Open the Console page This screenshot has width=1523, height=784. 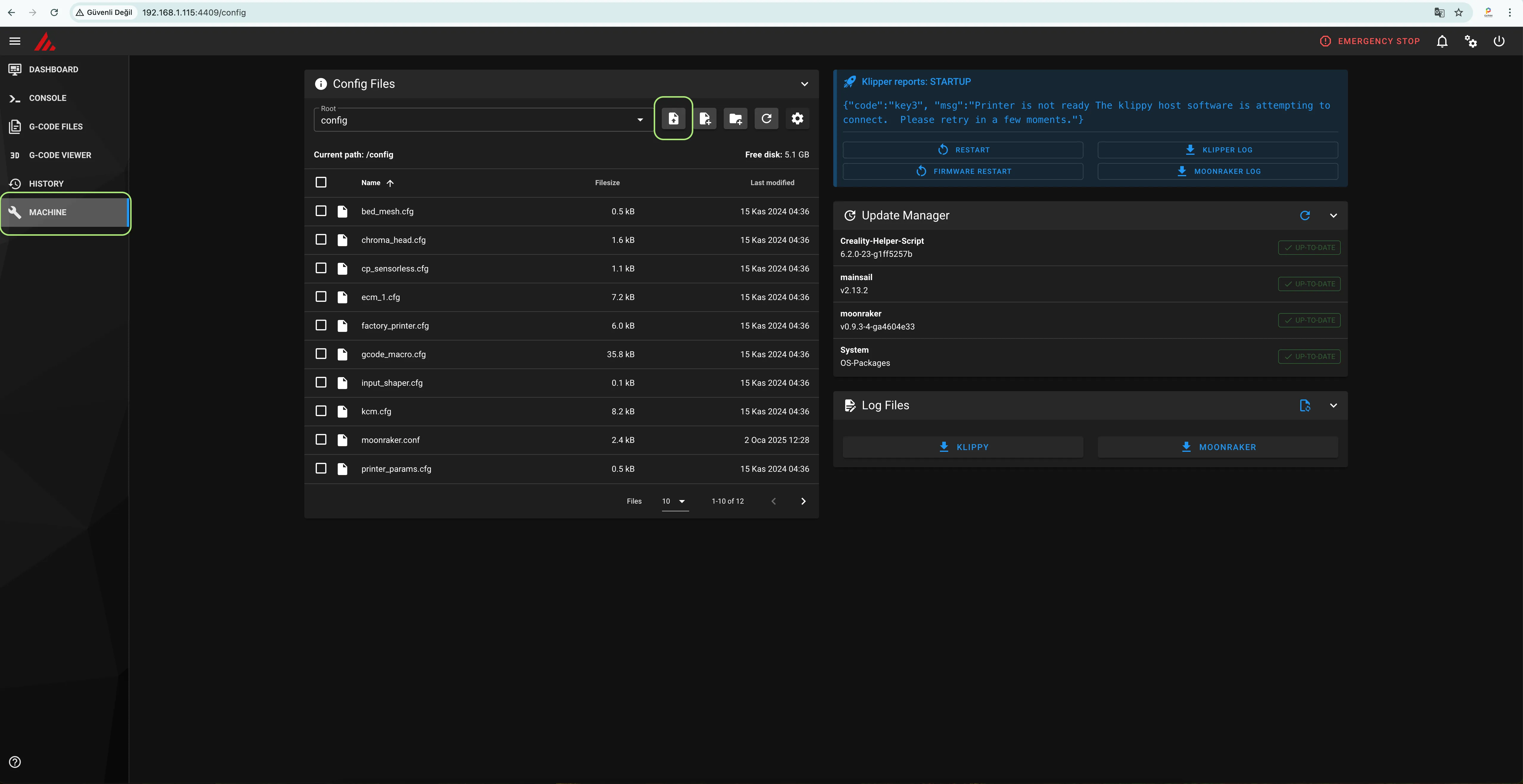tap(64, 98)
